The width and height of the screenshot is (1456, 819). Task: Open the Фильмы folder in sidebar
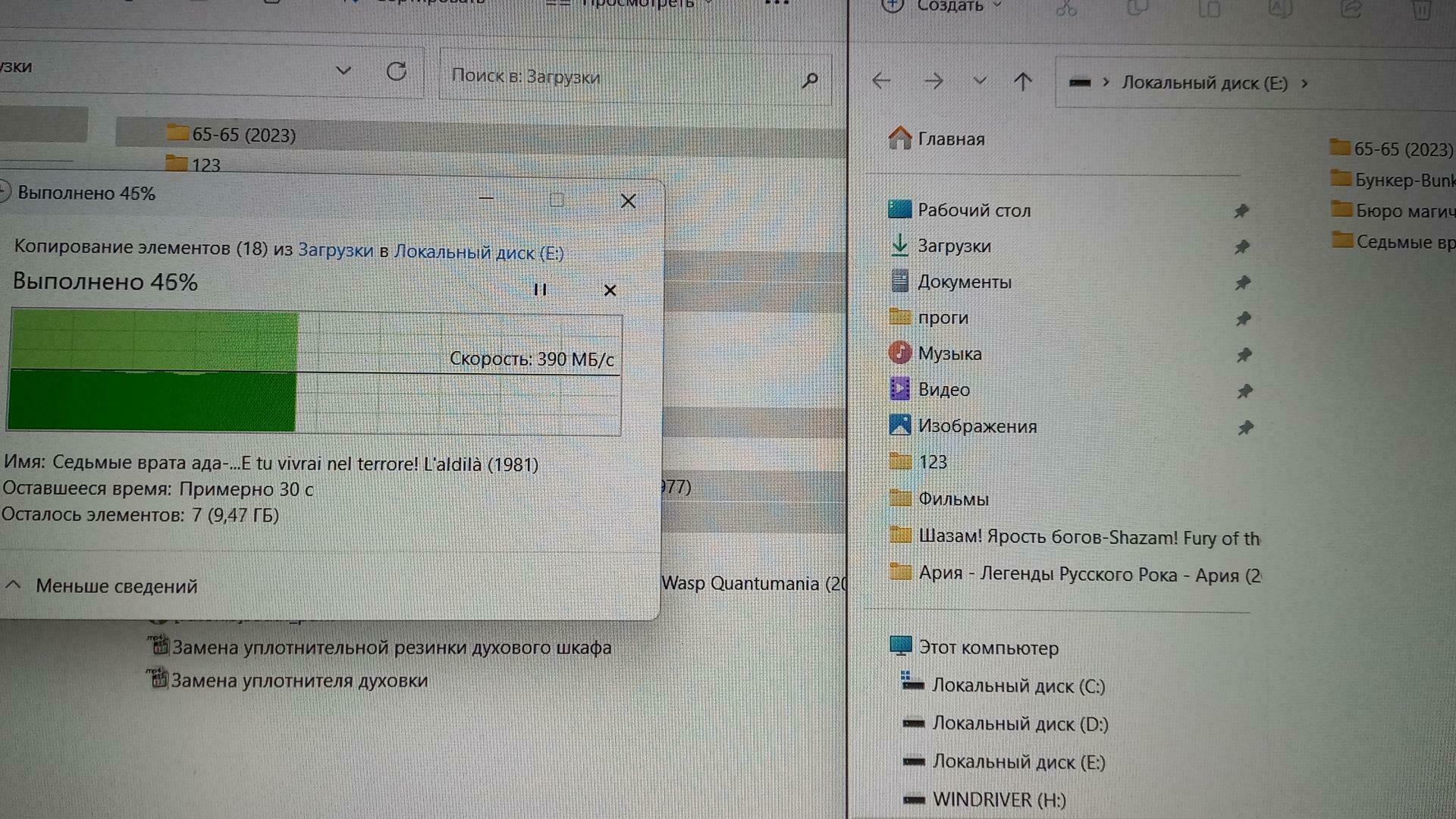pos(939,498)
